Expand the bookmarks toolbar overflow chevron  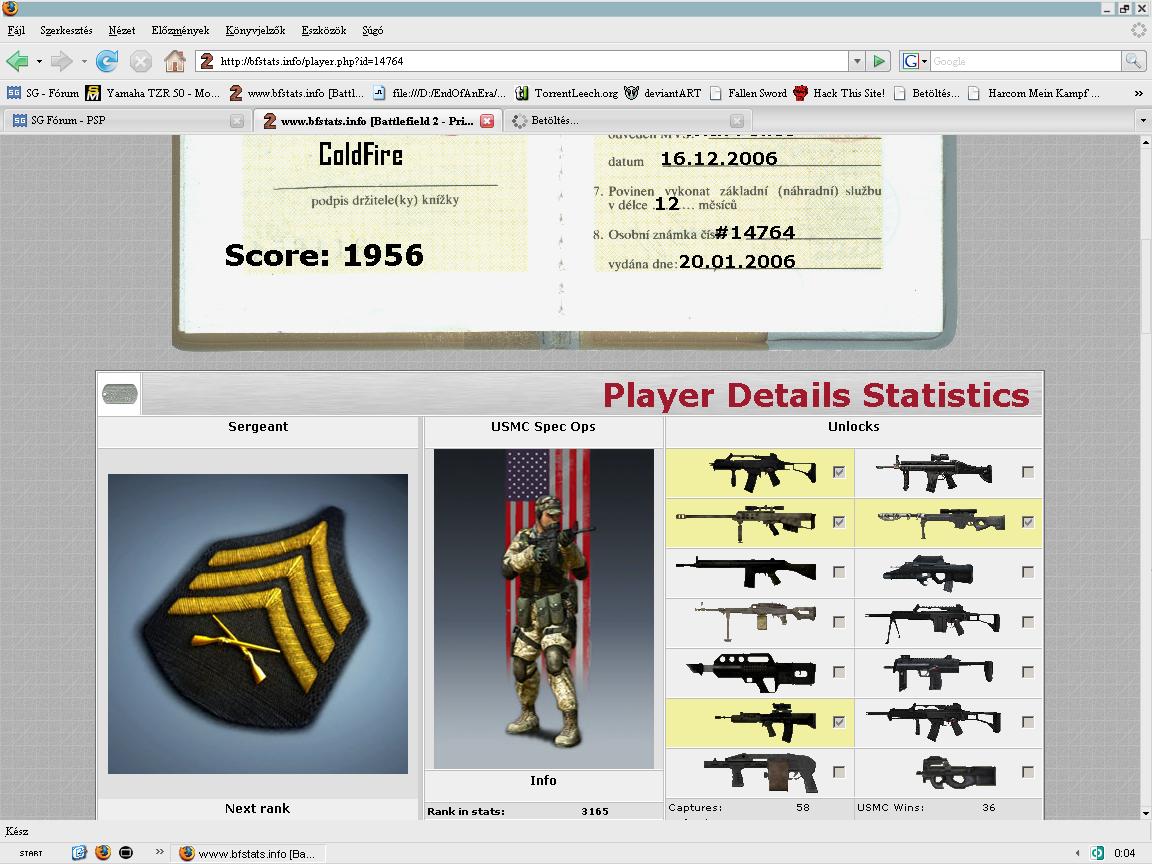[1138, 93]
